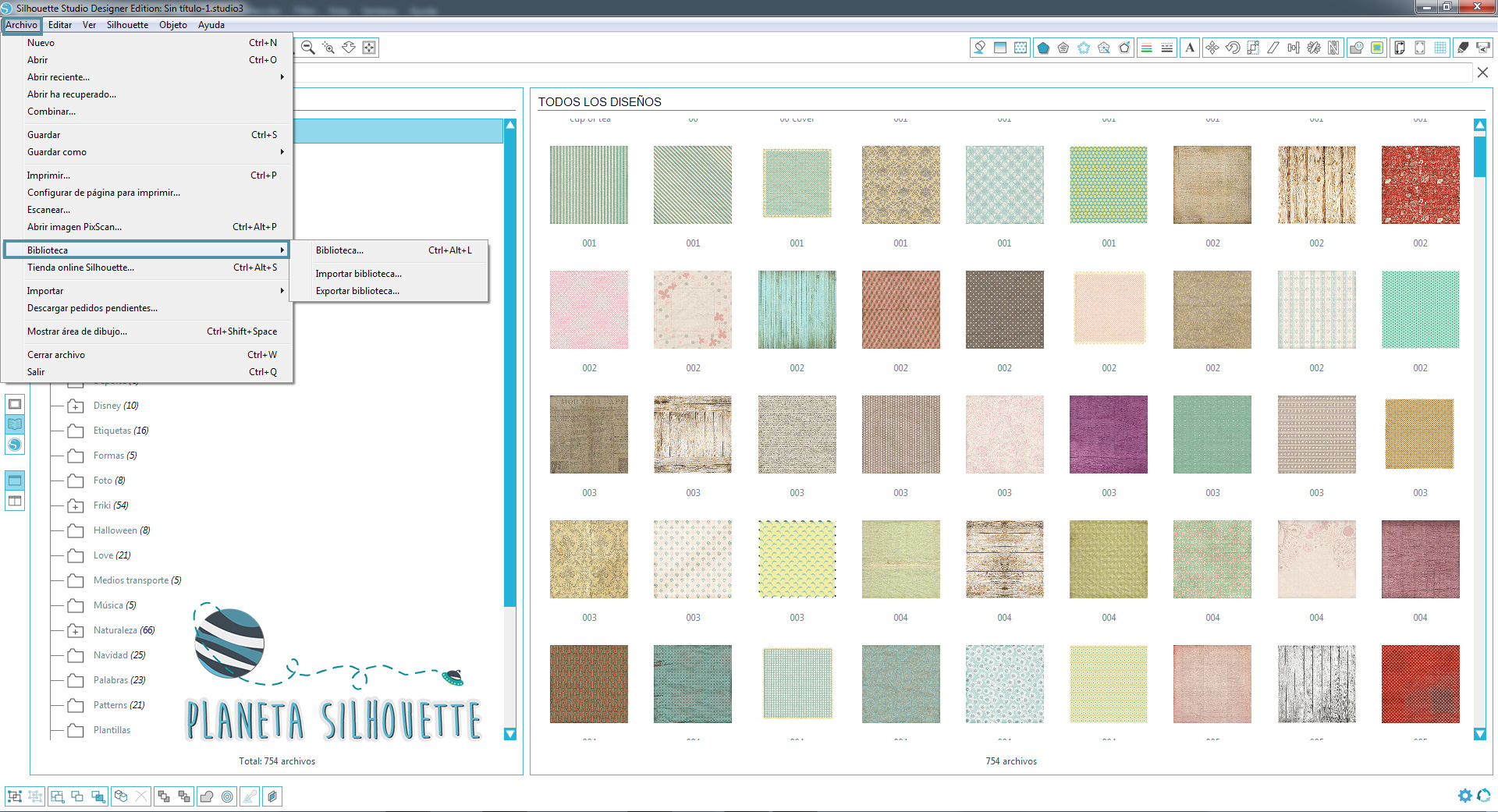
Task: Open the Abrir reciente submenu
Action: pos(148,77)
